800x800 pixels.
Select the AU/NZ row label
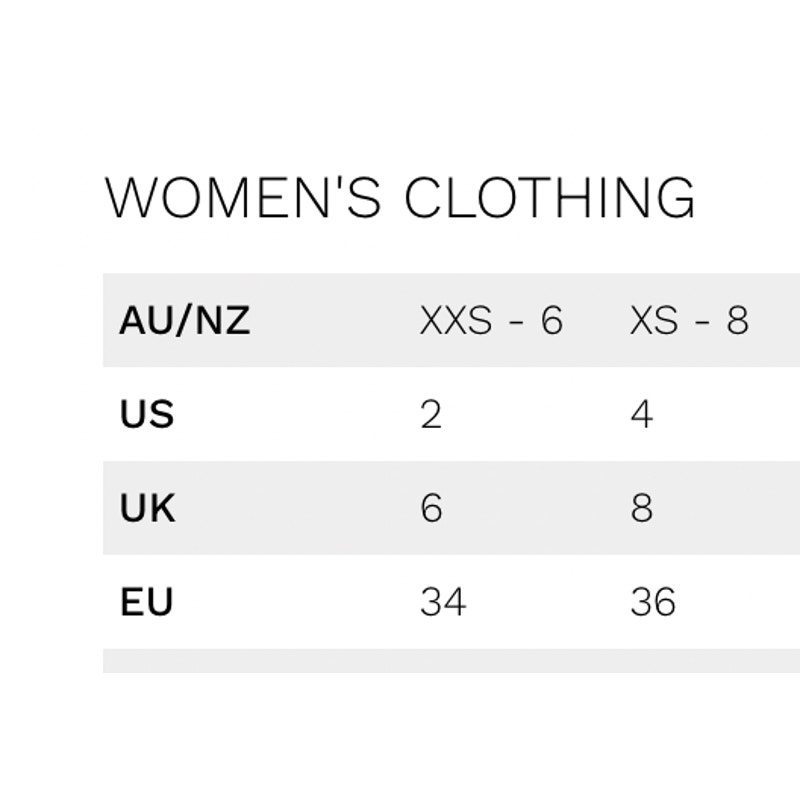[185, 320]
